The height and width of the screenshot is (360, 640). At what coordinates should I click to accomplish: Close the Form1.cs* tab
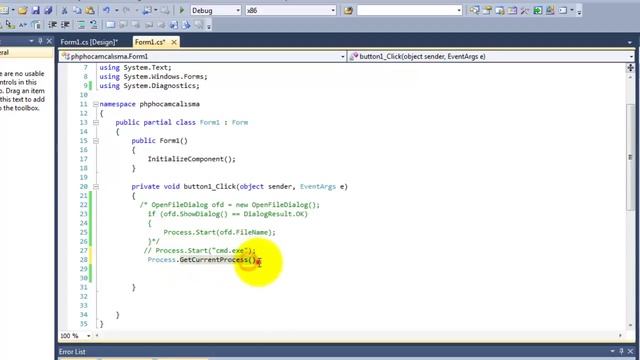coord(174,42)
